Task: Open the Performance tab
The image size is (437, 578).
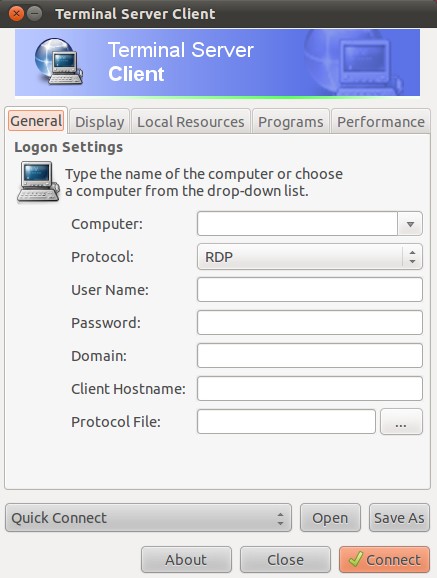Action: (x=381, y=122)
